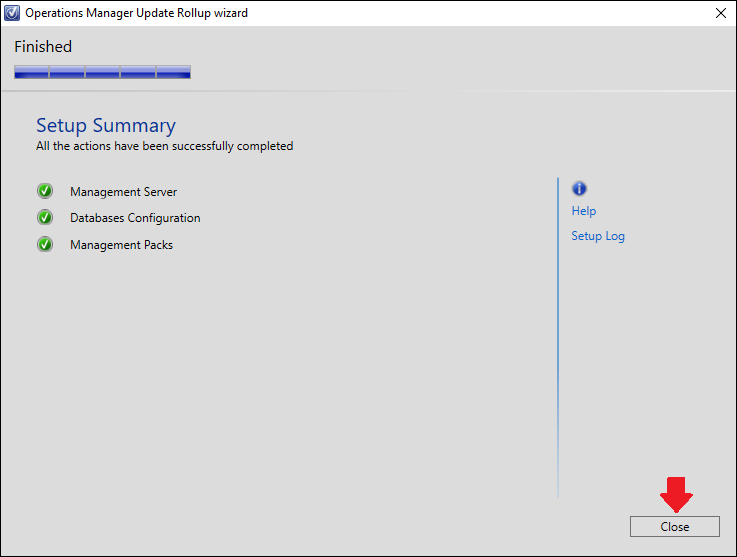
Task: Click the 'Operations Manager Update Rollup wizard' title
Action: [x=136, y=13]
